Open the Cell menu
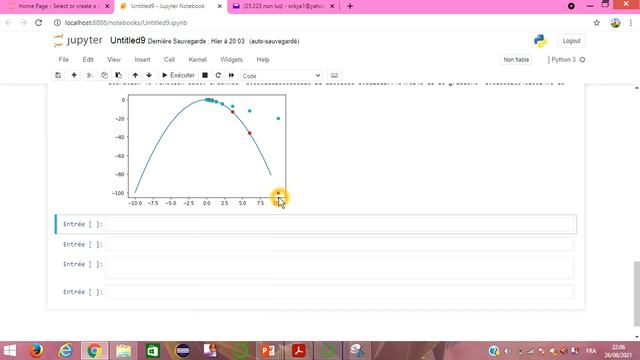 point(169,60)
